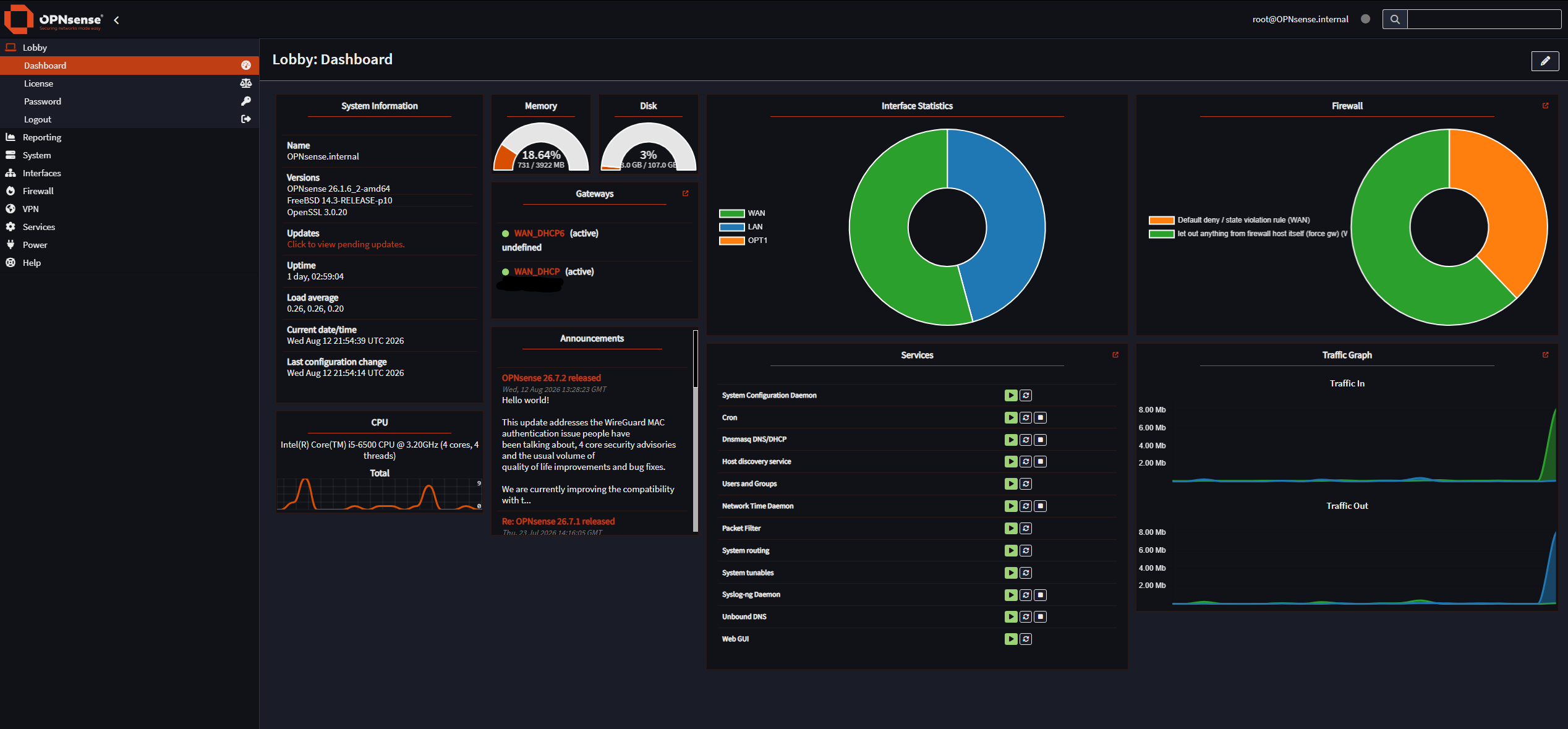Restart the Web GUI service
This screenshot has height=729, width=1568.
[x=1026, y=639]
